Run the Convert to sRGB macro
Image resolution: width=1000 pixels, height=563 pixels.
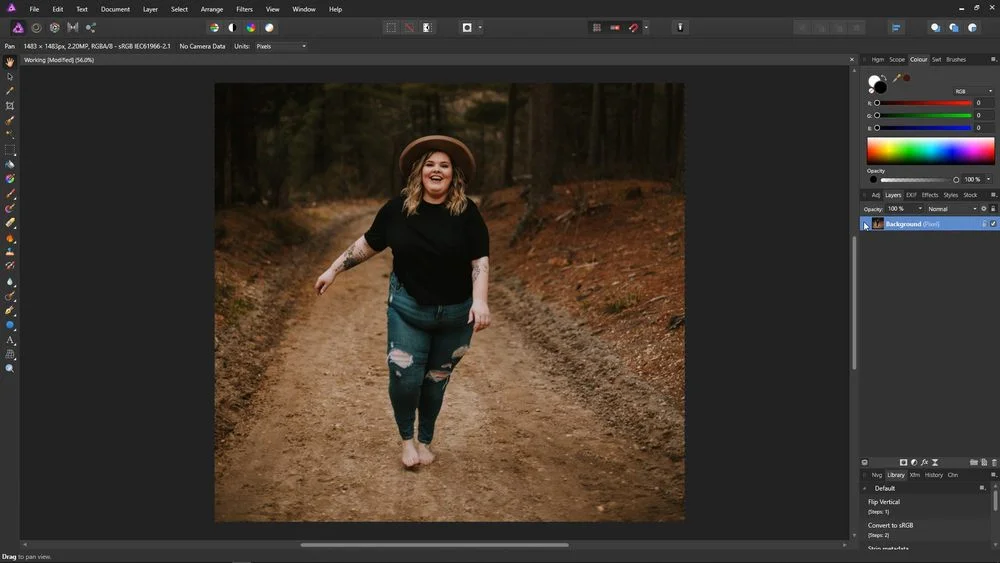point(890,525)
